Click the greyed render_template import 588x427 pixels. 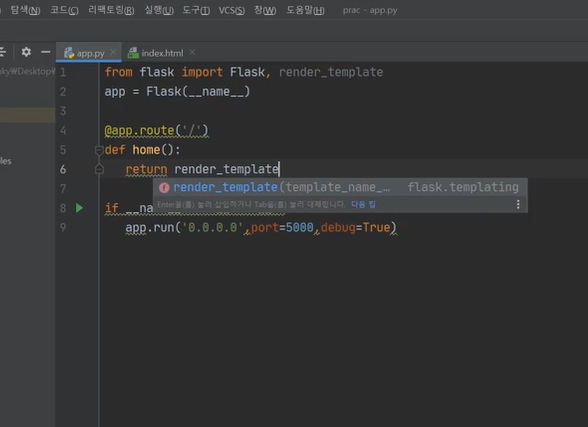click(x=331, y=72)
